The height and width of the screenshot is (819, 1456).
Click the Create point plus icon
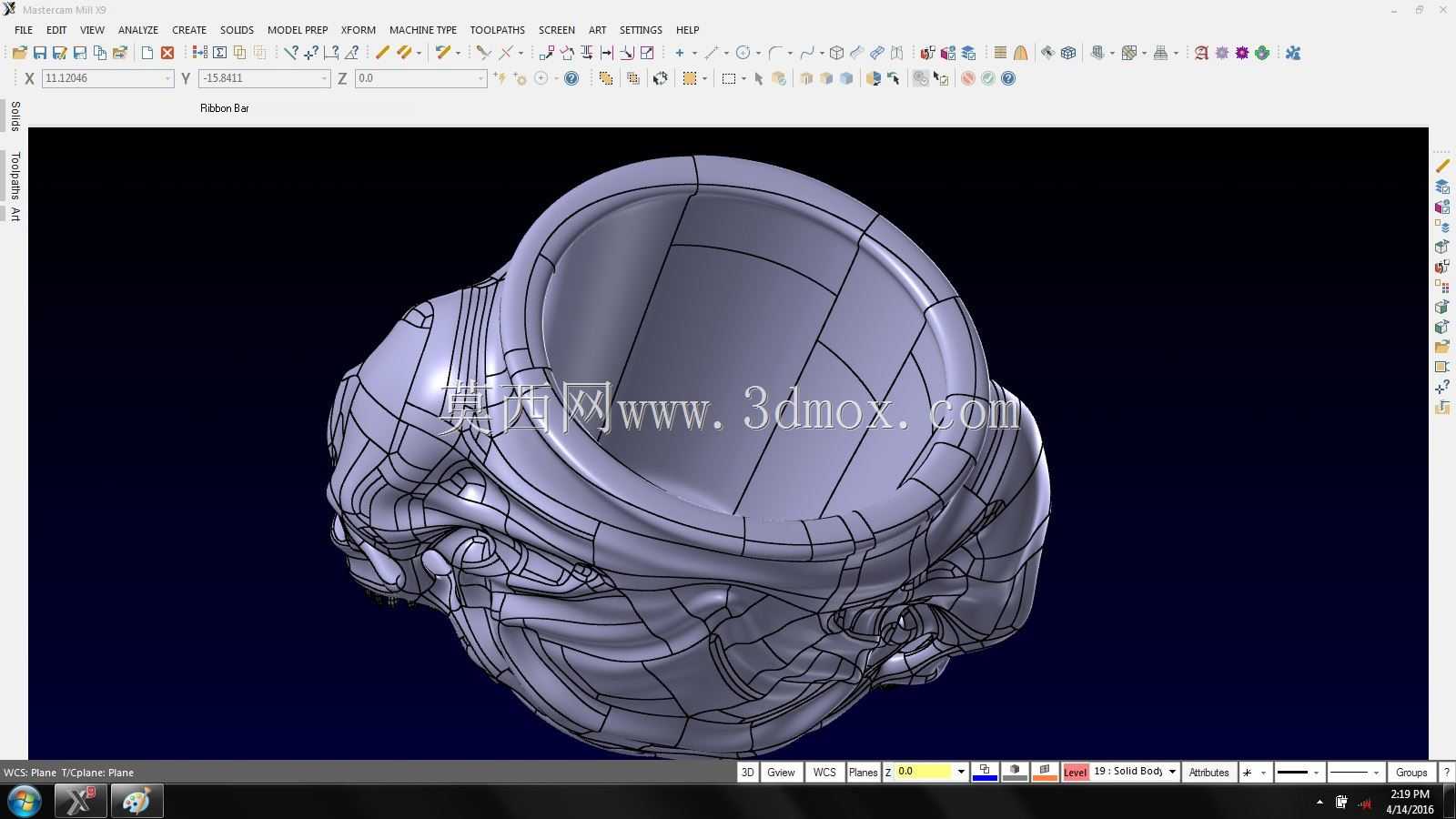[x=679, y=53]
